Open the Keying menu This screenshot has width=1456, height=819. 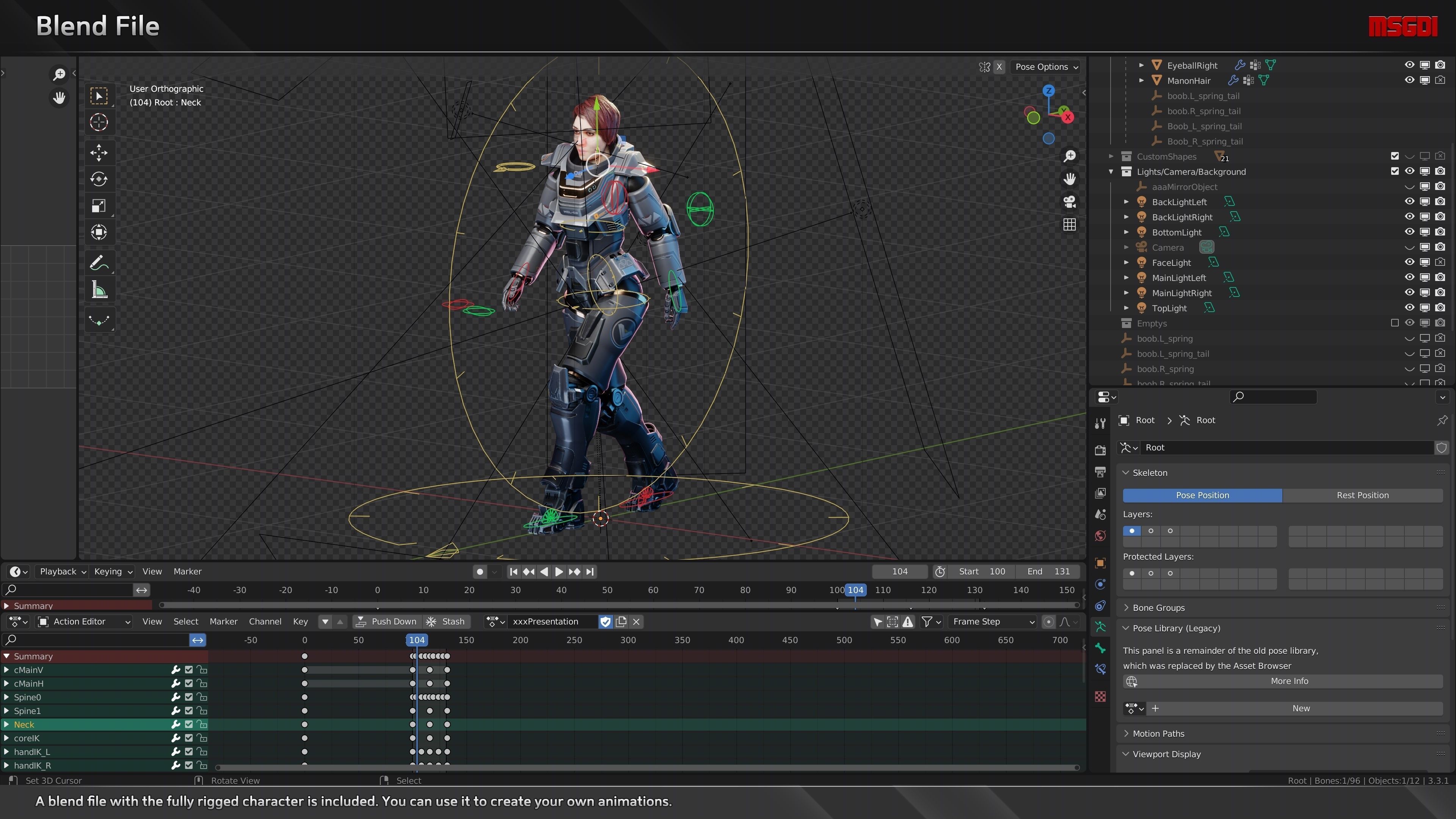(113, 571)
